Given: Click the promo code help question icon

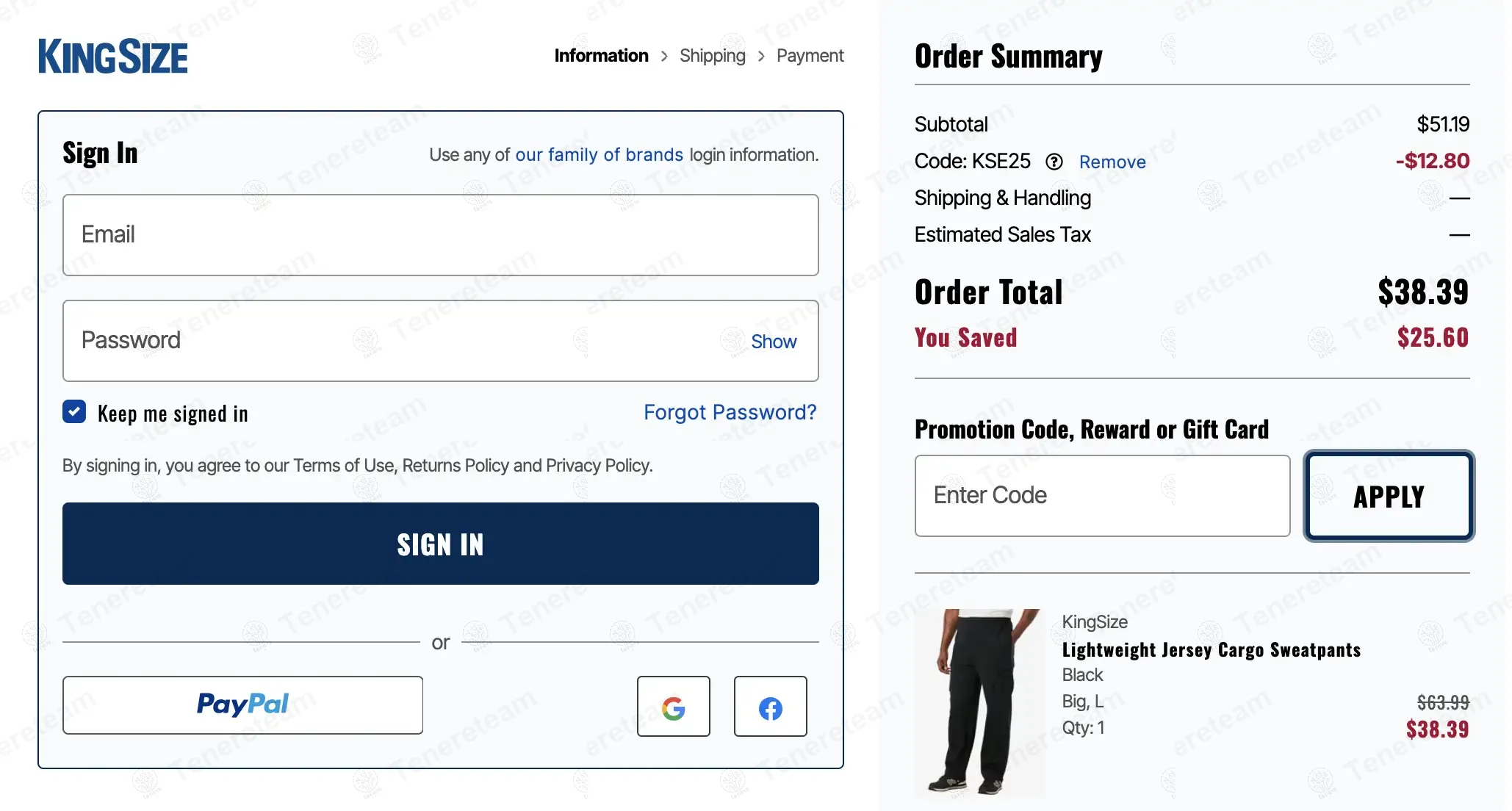Looking at the screenshot, I should [x=1054, y=162].
